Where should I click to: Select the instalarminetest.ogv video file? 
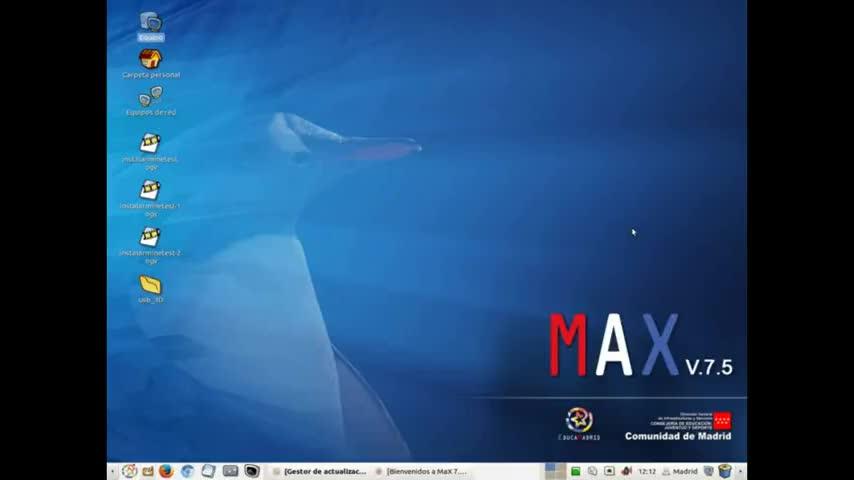150,151
